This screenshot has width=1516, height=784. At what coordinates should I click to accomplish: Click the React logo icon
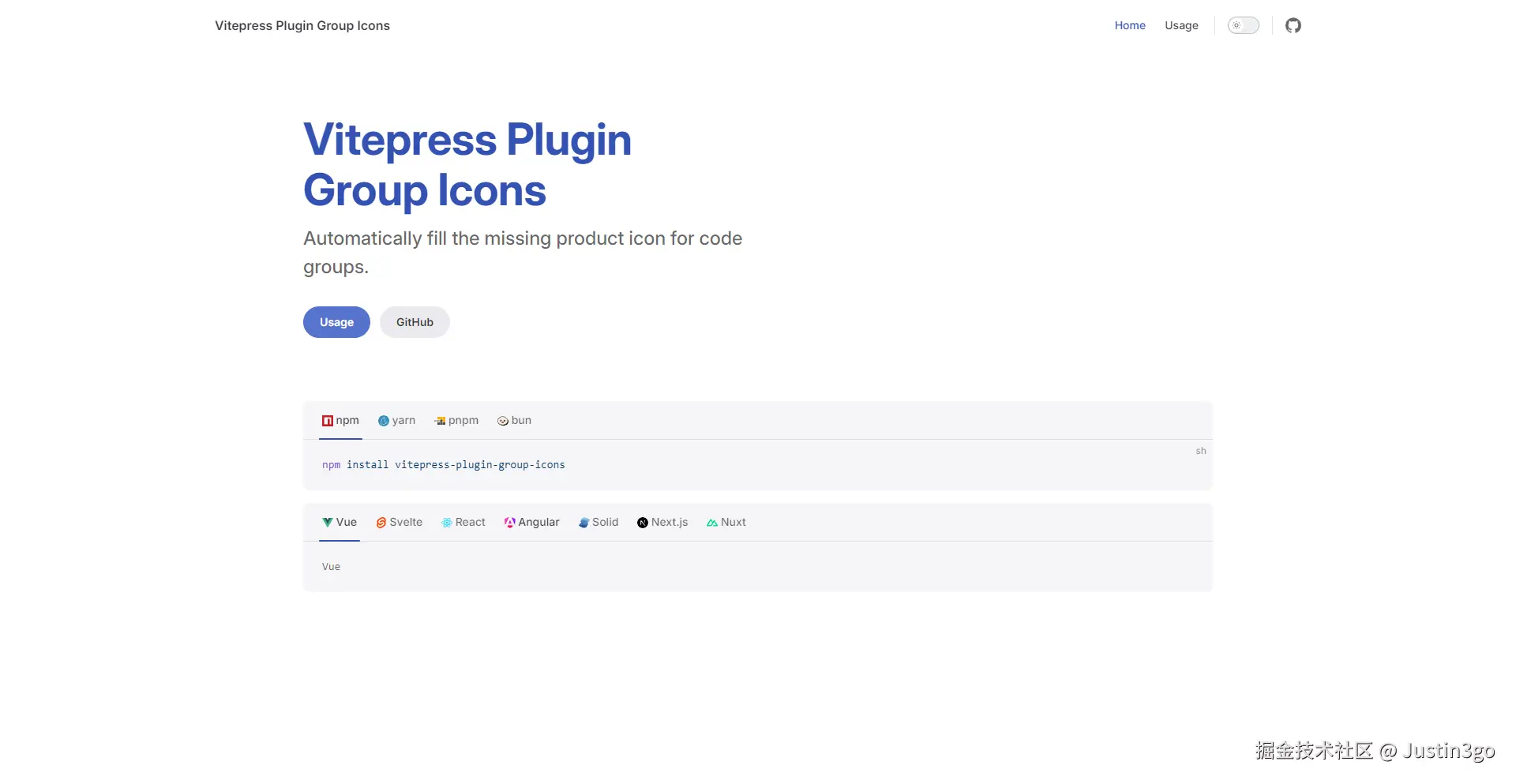pos(447,523)
